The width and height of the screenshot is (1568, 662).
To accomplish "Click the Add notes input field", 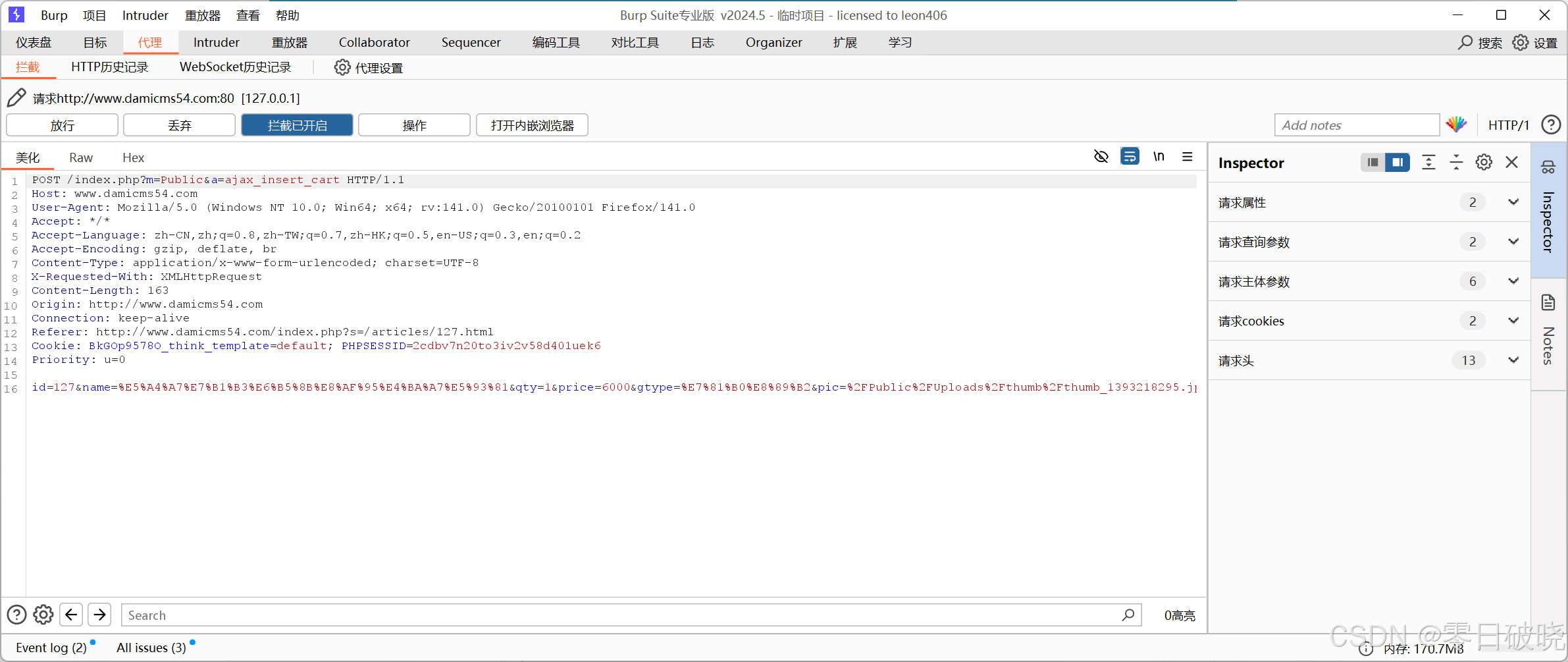I will (1357, 125).
